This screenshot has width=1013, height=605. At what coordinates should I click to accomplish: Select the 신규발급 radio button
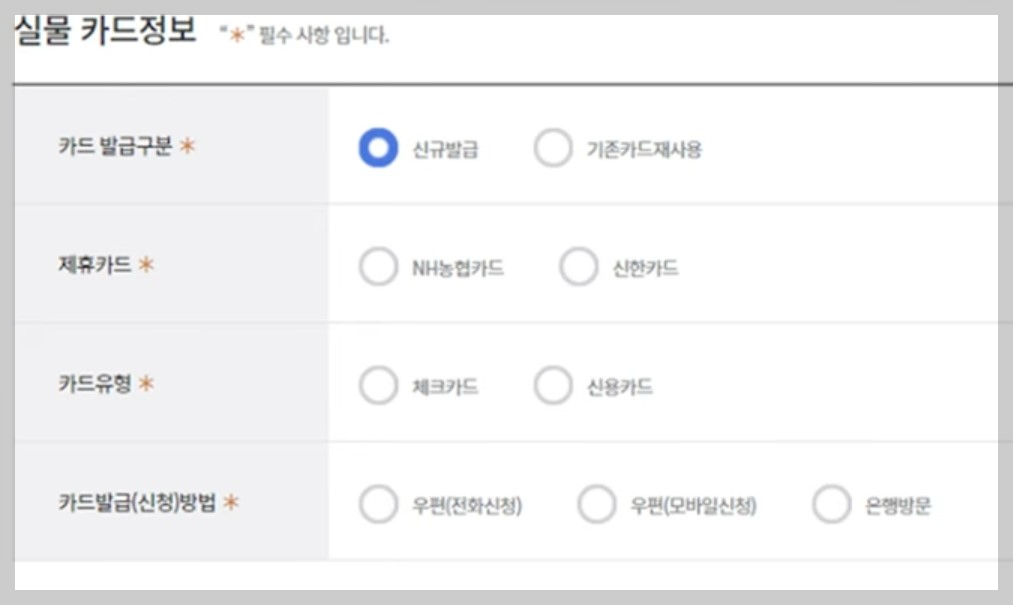[x=378, y=146]
